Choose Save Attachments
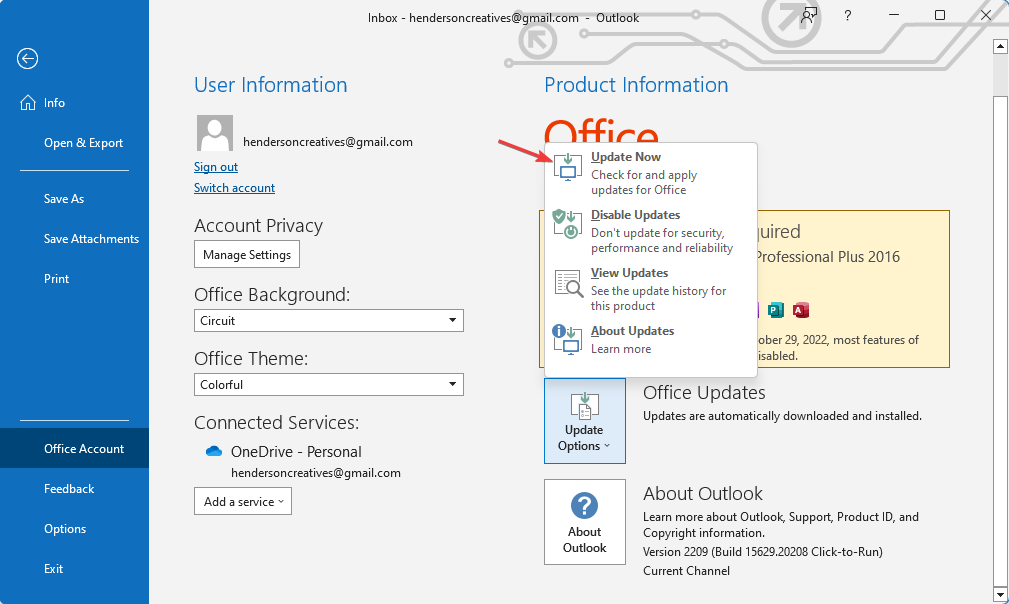The width and height of the screenshot is (1009, 604). point(75,239)
